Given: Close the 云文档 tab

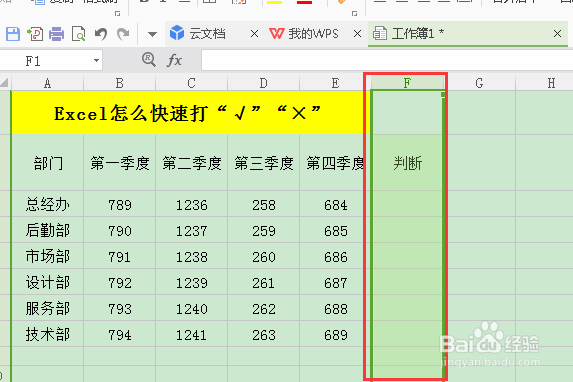Looking at the screenshot, I should tap(255, 34).
